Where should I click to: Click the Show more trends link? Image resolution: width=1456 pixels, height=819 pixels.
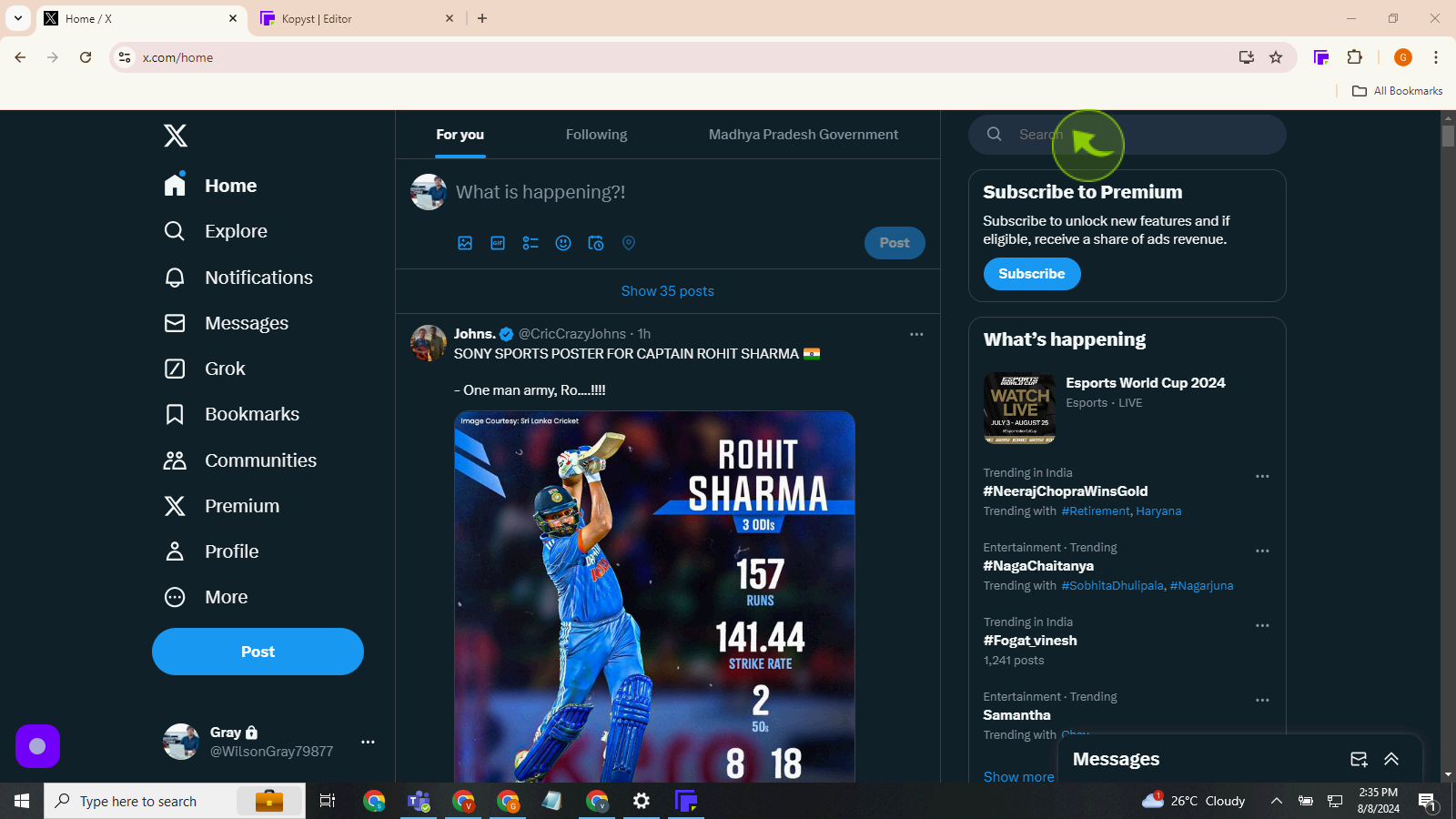click(x=1018, y=776)
